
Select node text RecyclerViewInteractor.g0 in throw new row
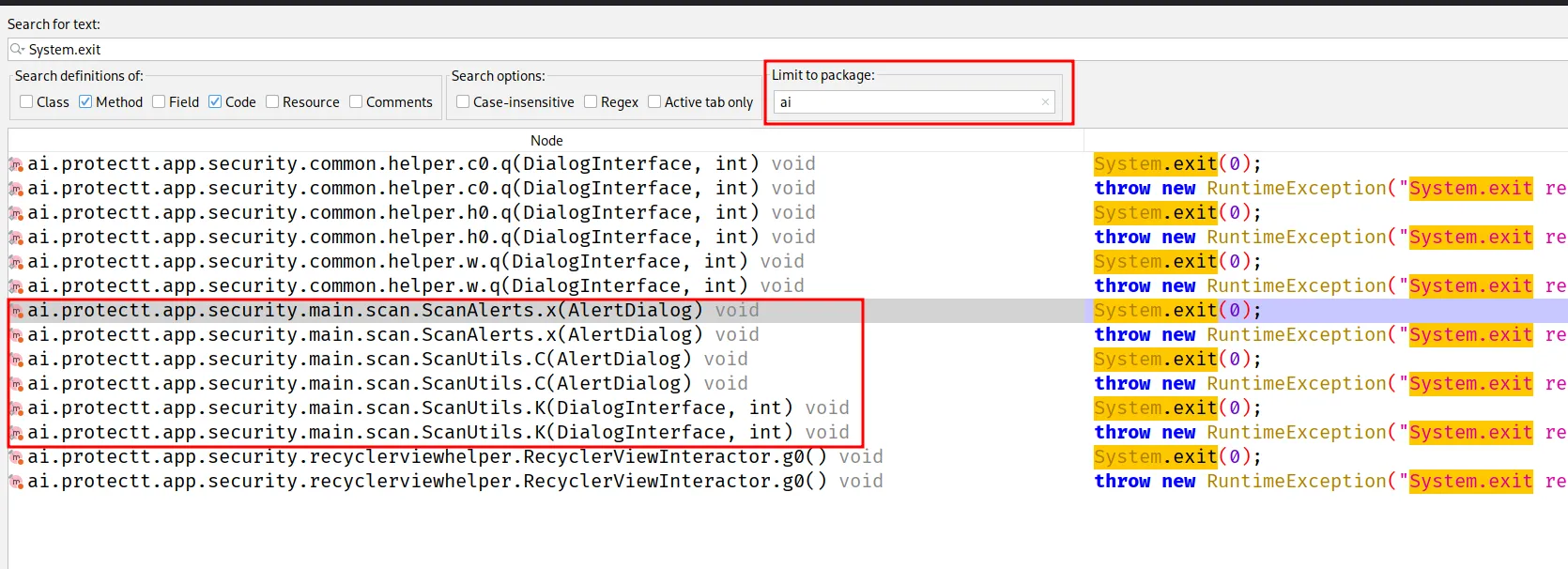[455, 482]
